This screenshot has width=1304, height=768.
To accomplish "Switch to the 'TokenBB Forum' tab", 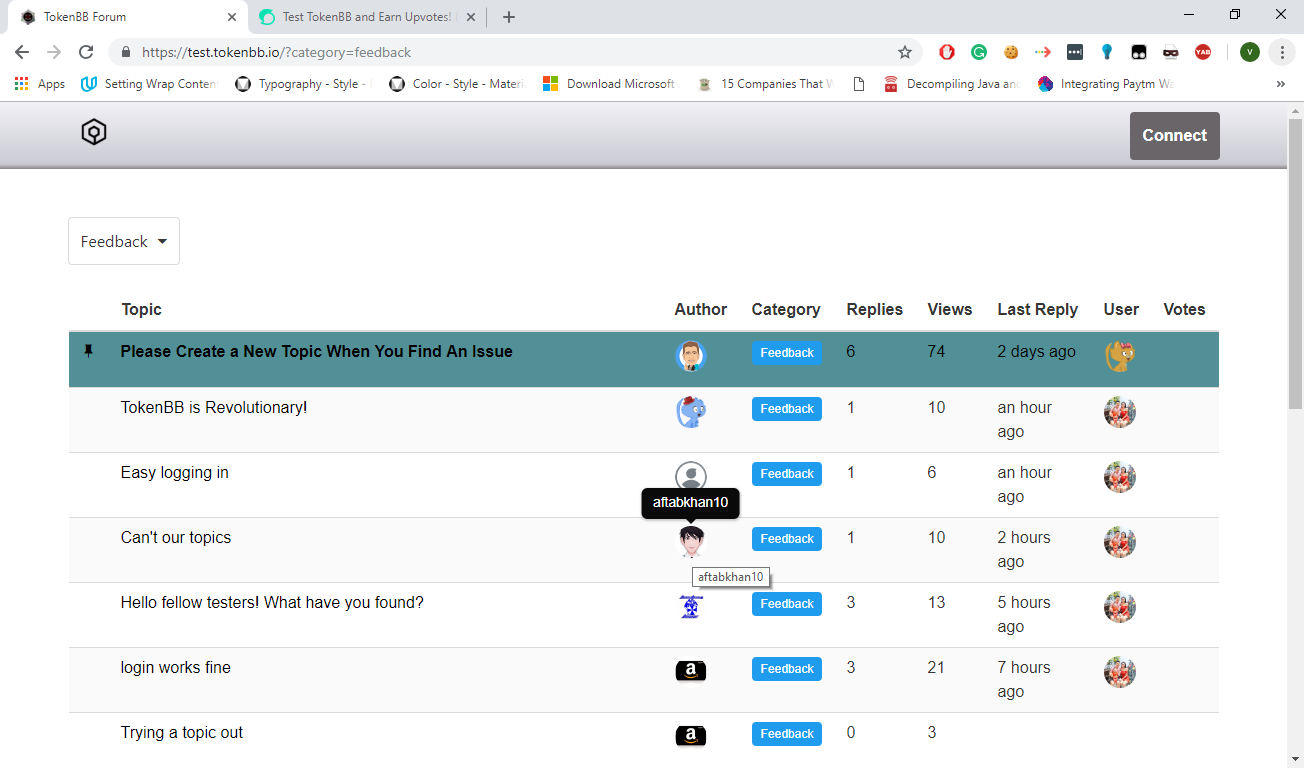I will tap(125, 17).
